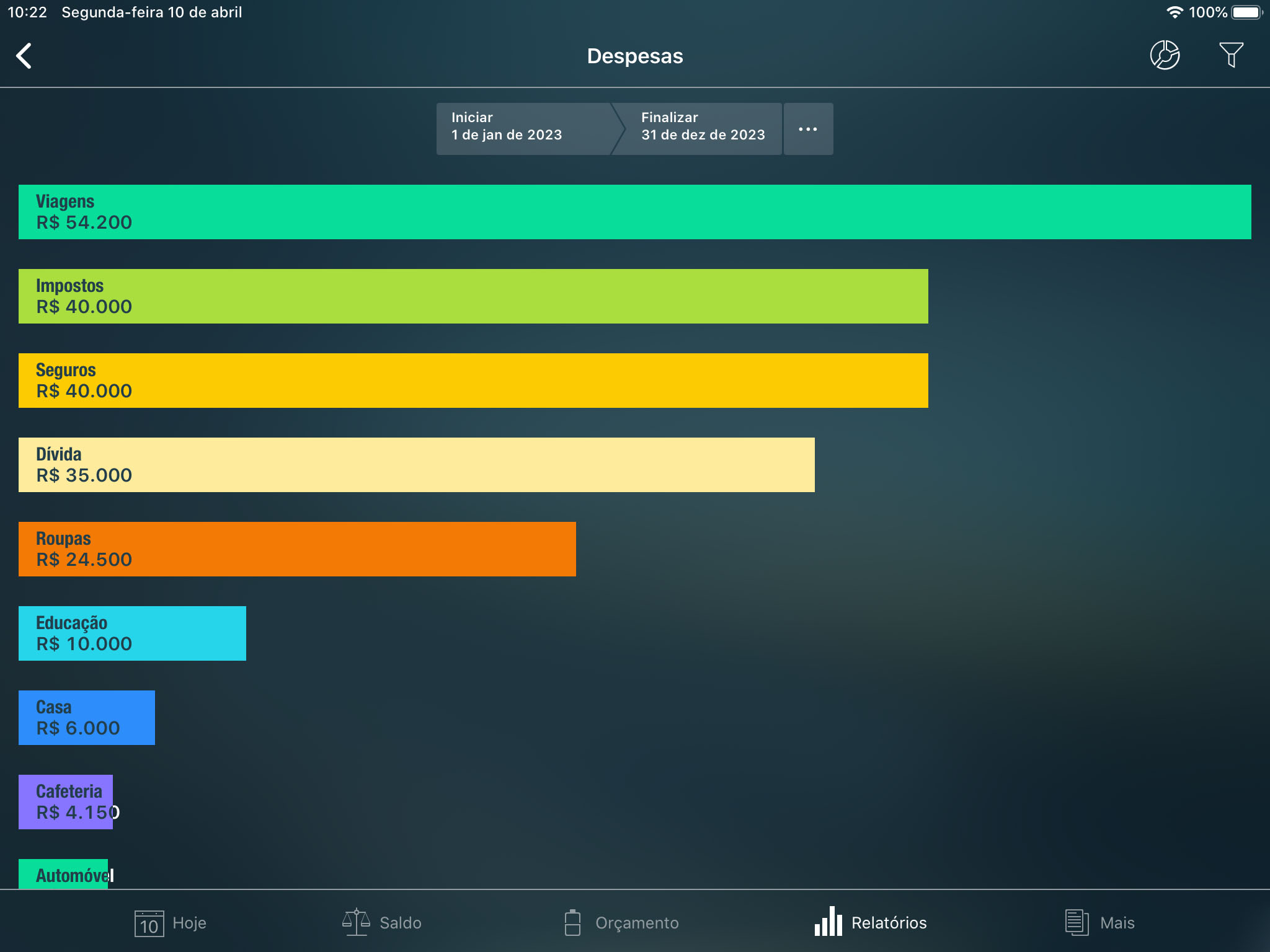This screenshot has width=1270, height=952.
Task: Open the Iniciar start date selector
Action: (x=525, y=129)
